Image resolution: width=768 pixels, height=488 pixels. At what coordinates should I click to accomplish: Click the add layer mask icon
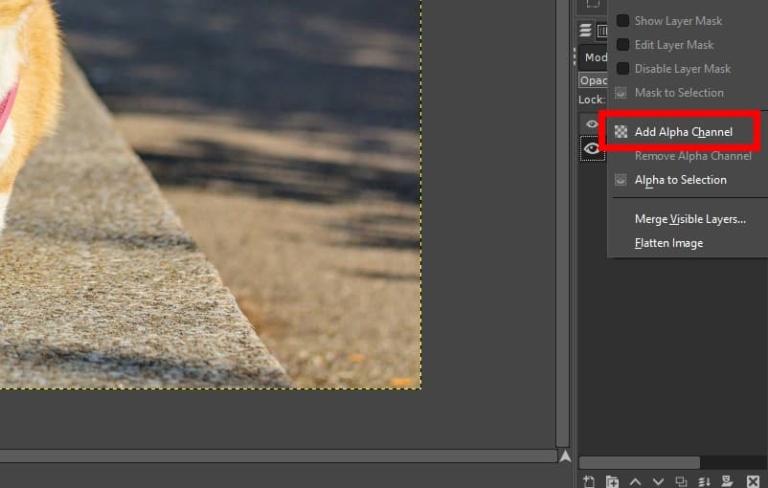coord(727,481)
